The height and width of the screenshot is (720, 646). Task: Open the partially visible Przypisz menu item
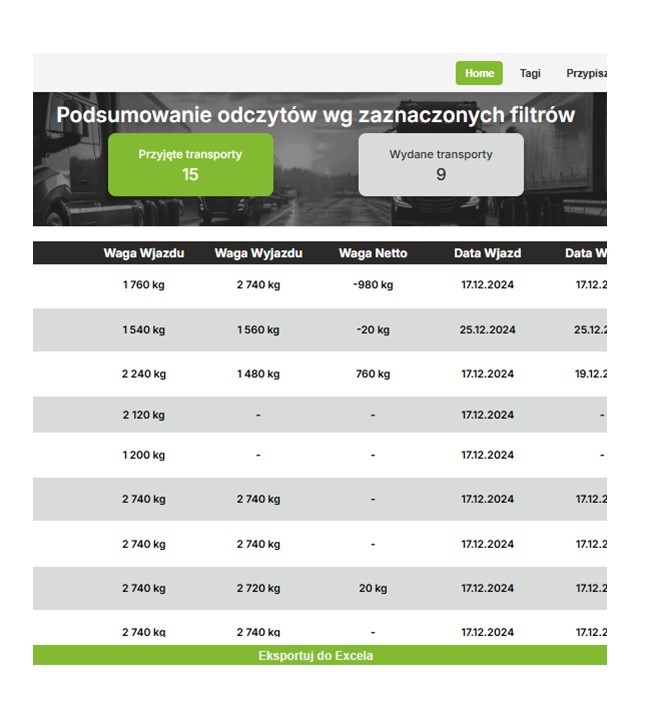(586, 73)
